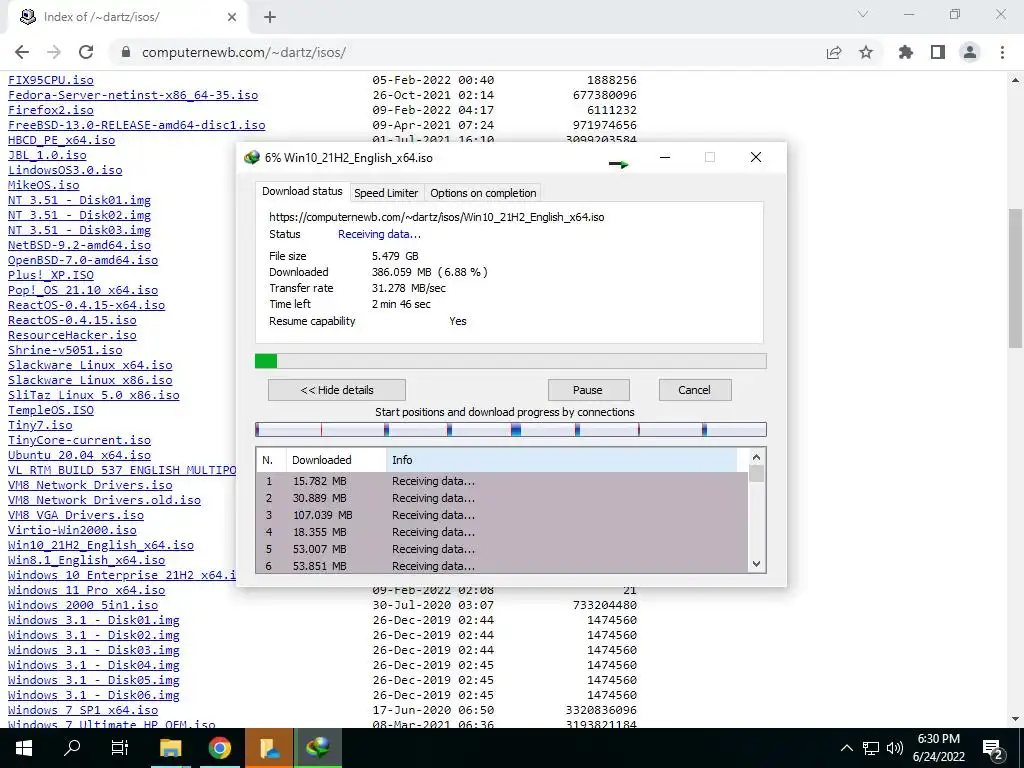Screen dimensions: 1024x768
Task: Open the Firefox2.iso link
Action: click(51, 110)
